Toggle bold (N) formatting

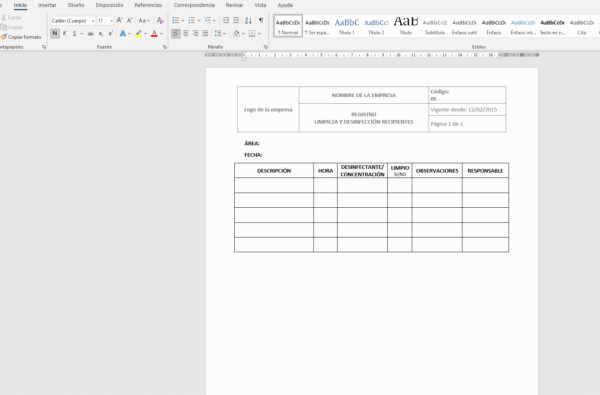coord(55,34)
